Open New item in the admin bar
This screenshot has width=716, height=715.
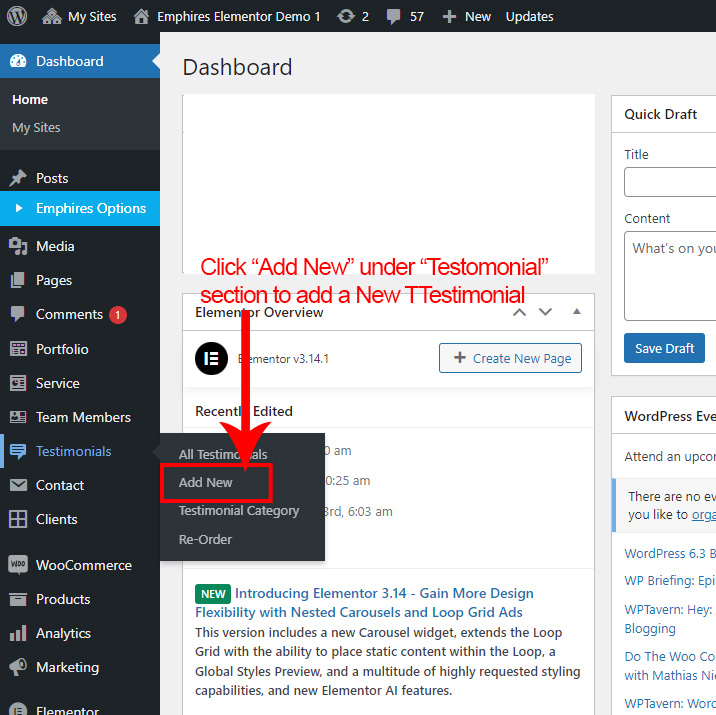tap(467, 16)
